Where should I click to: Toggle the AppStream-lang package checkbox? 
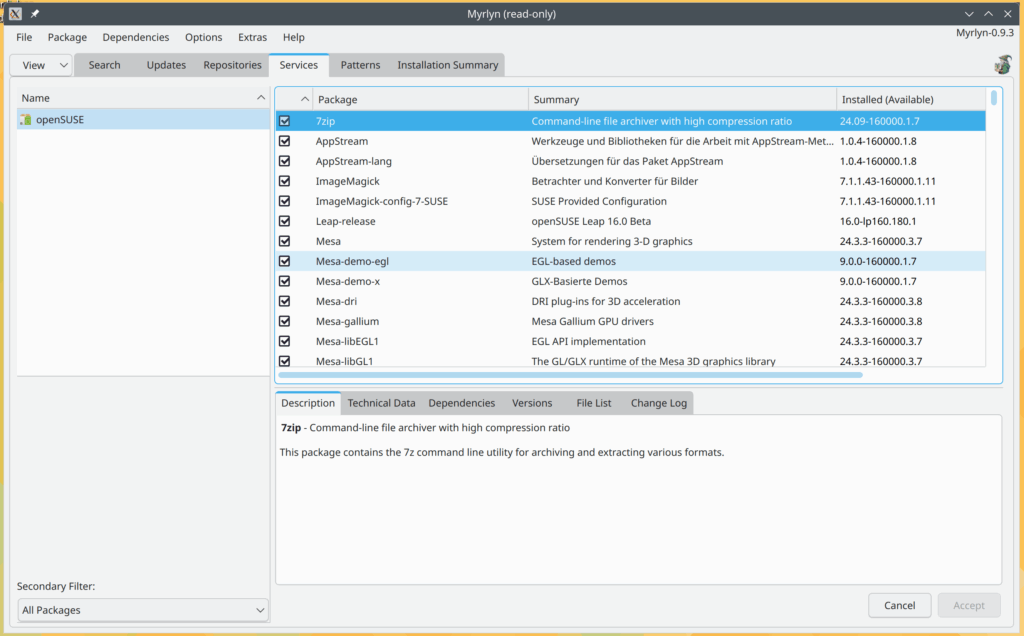[285, 161]
